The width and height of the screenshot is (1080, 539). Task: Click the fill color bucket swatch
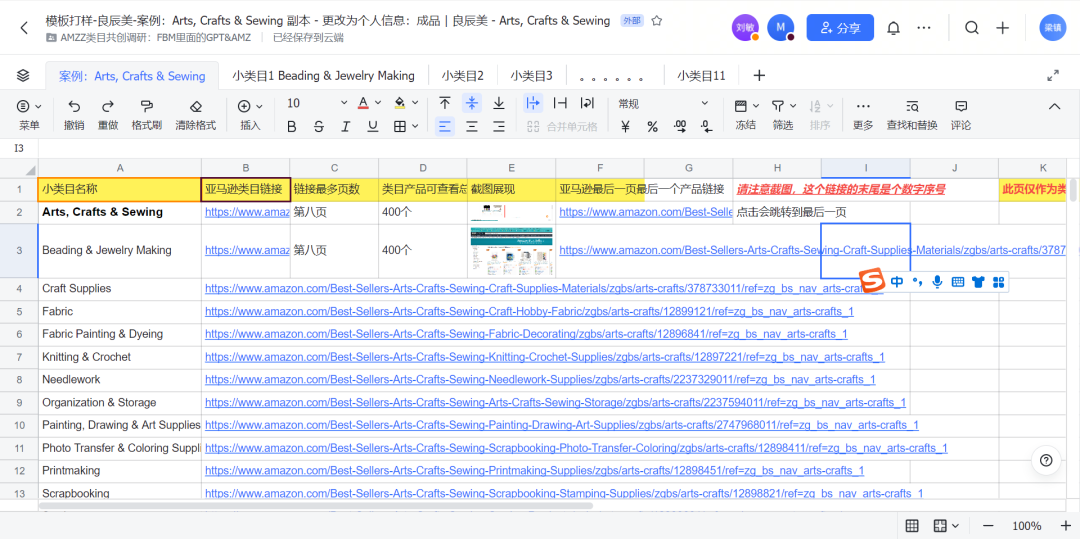[400, 103]
